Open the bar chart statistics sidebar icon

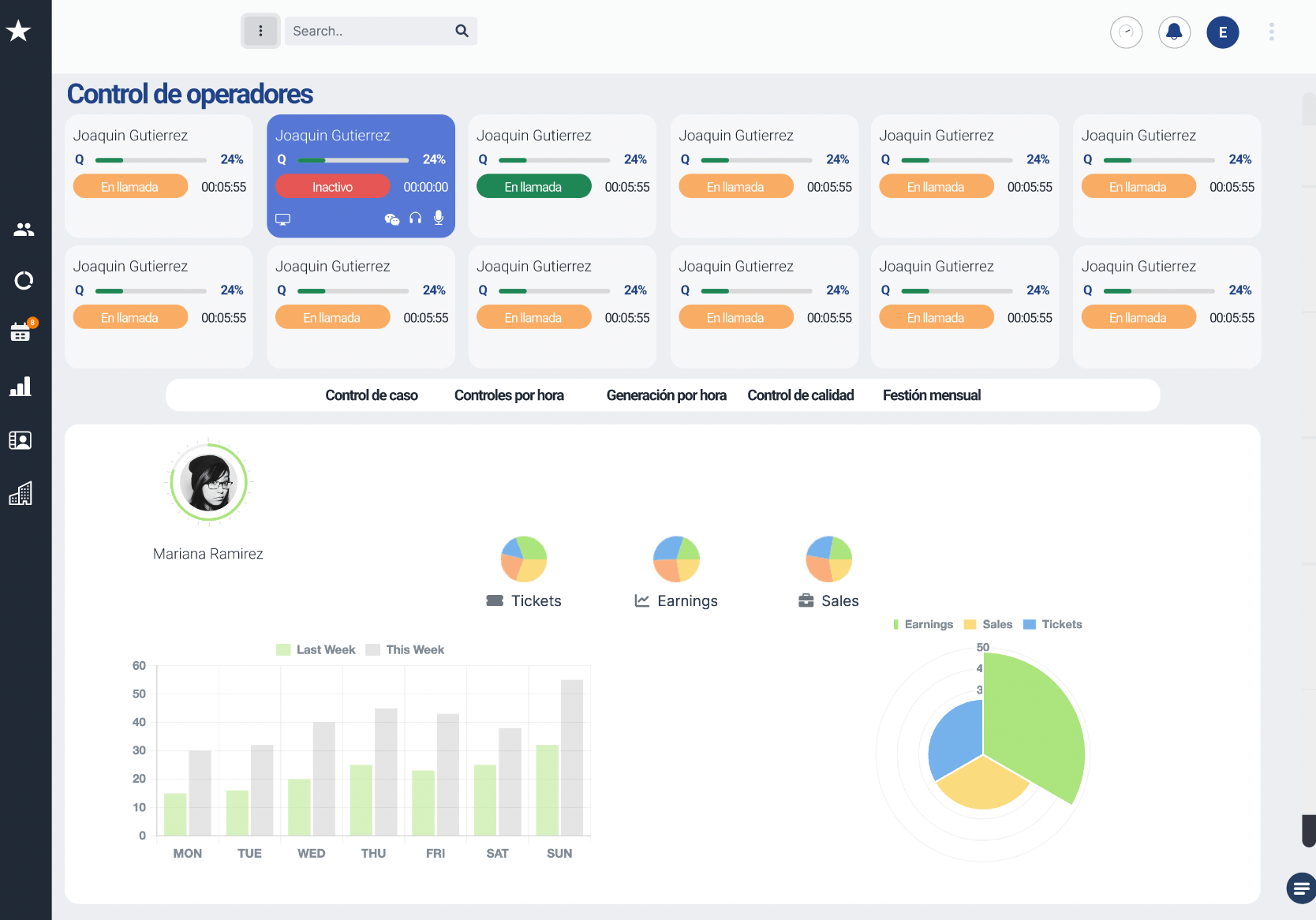(21, 386)
